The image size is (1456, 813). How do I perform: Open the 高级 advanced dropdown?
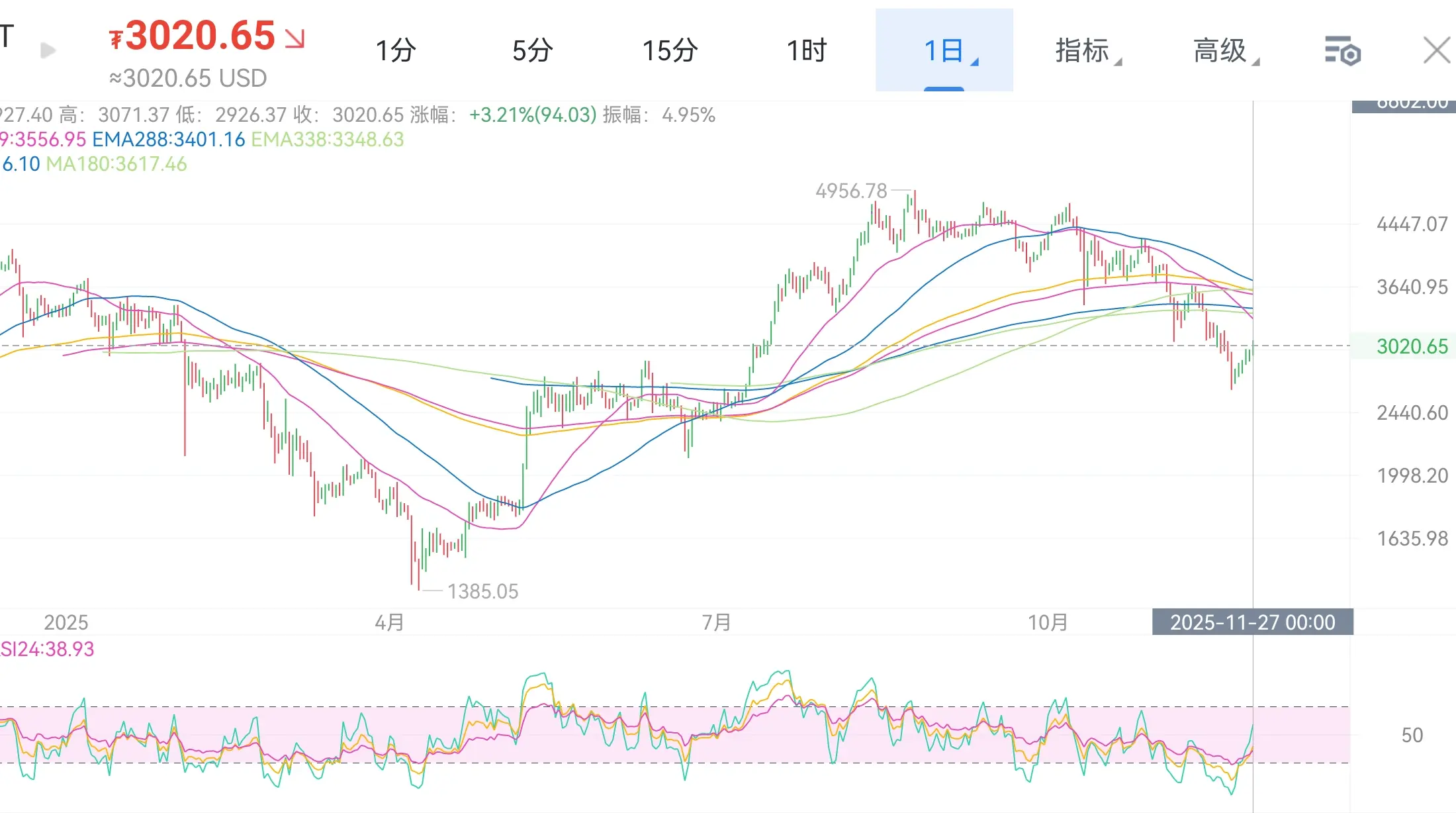tap(1220, 50)
